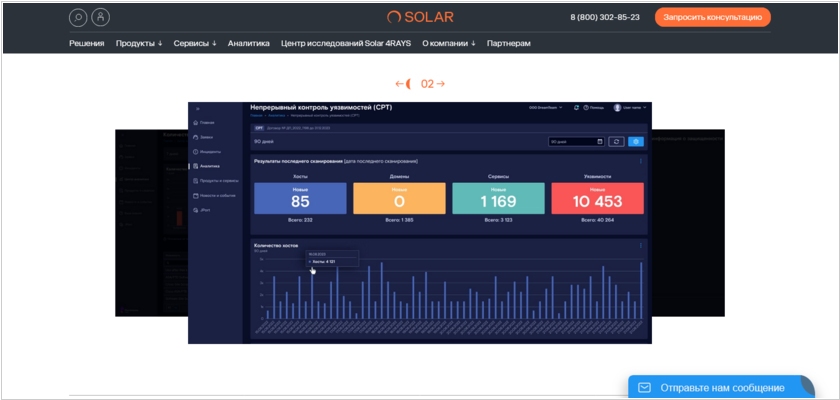
Task: Open Партнерам in the site navigation
Action: click(508, 43)
